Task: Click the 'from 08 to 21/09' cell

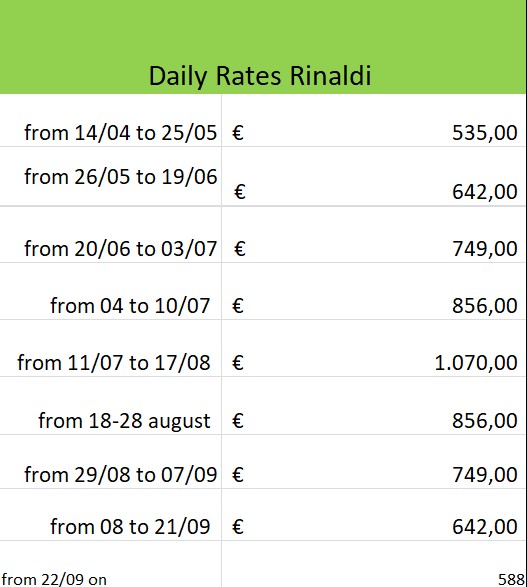Action: point(110,515)
